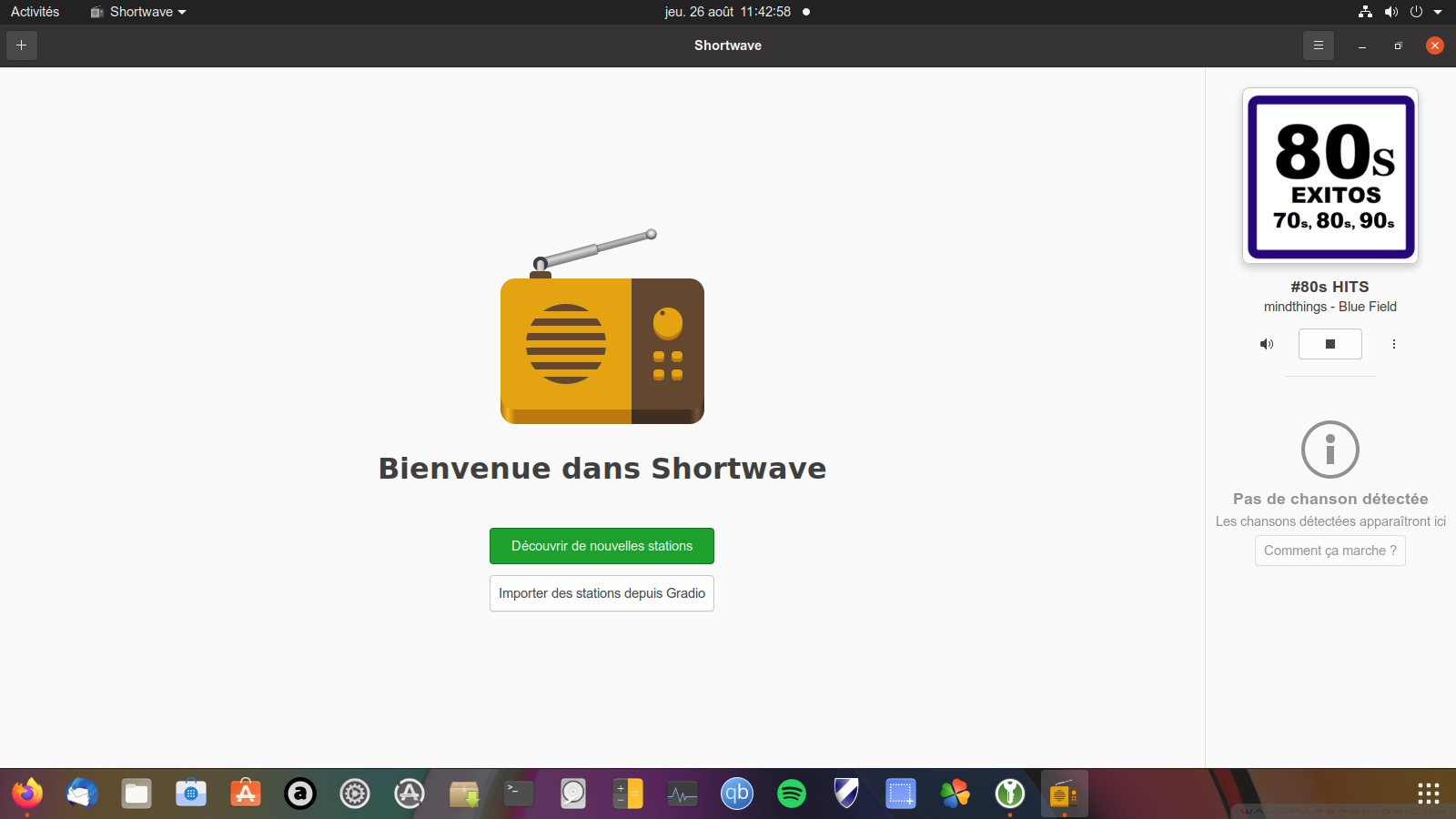
Task: Open the player's three-dot options menu
Action: point(1393,344)
